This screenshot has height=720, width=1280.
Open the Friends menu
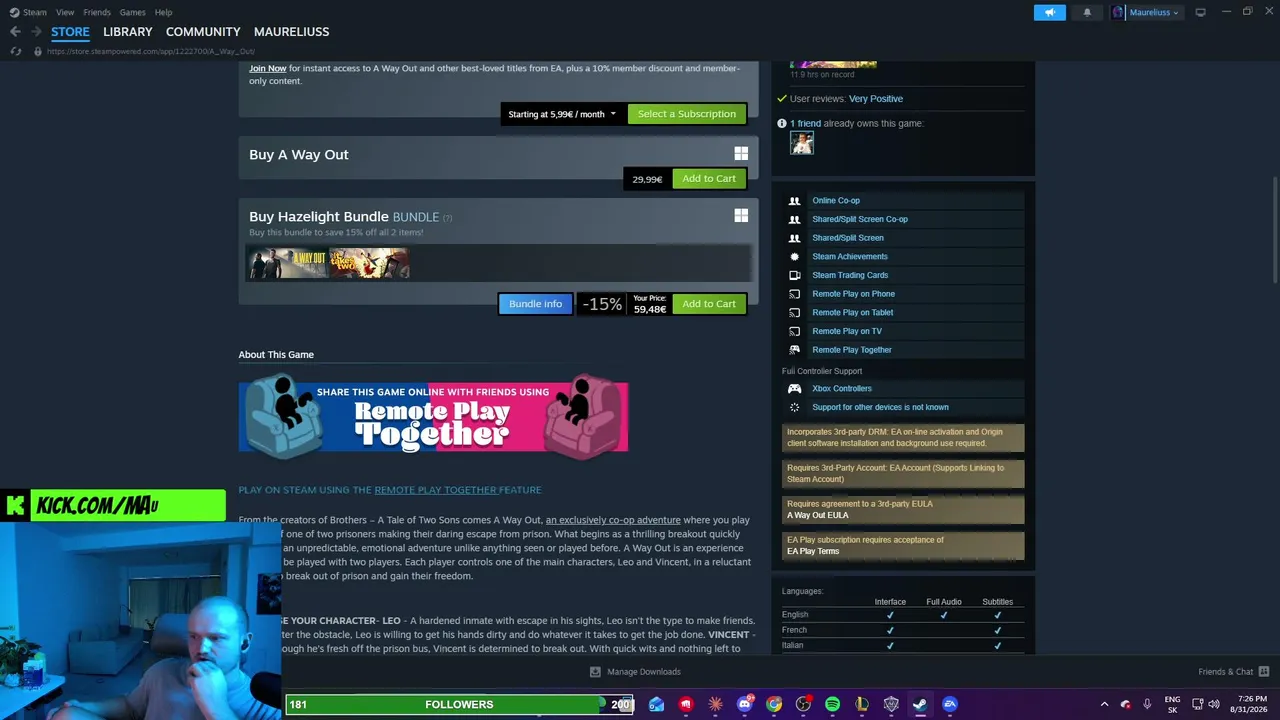click(97, 12)
